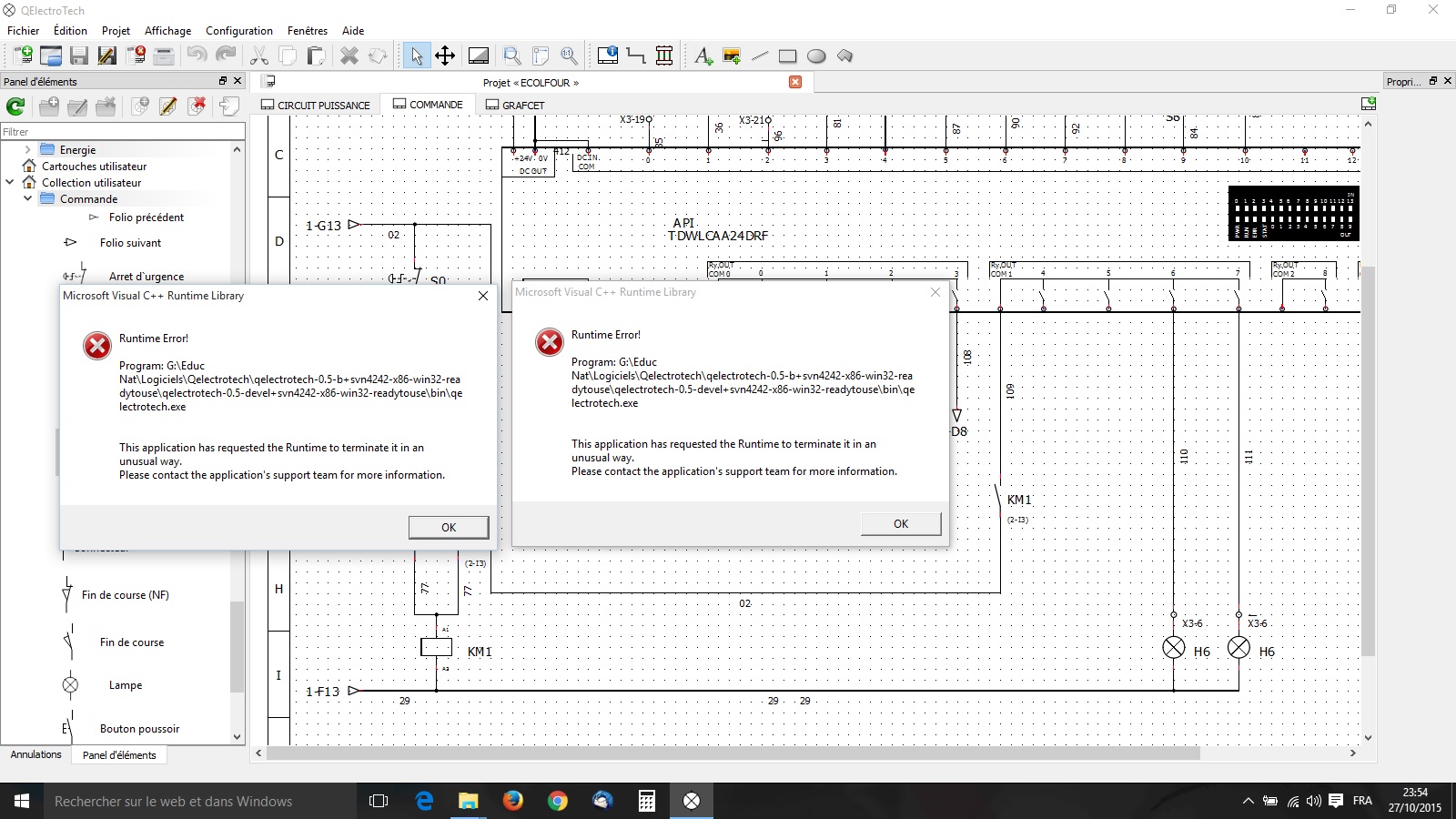
Task: Switch to view mode with four-arrow tool
Action: [x=445, y=56]
